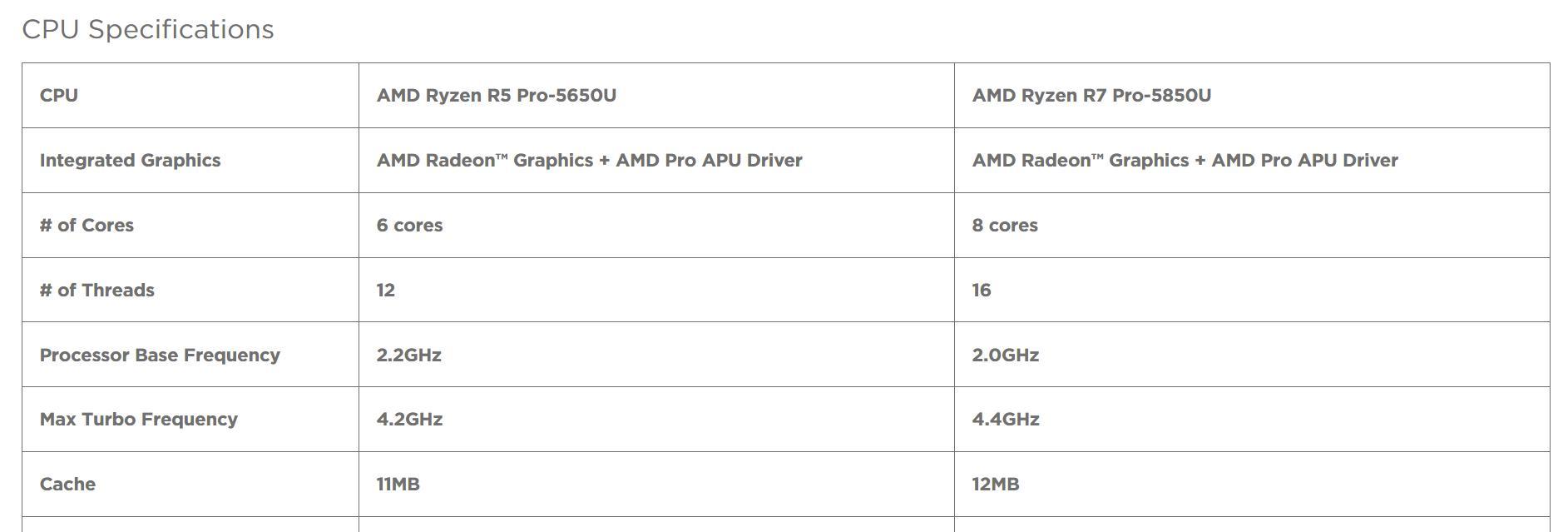Click the 16 threads value
This screenshot has height=532, width=1568.
pos(981,290)
